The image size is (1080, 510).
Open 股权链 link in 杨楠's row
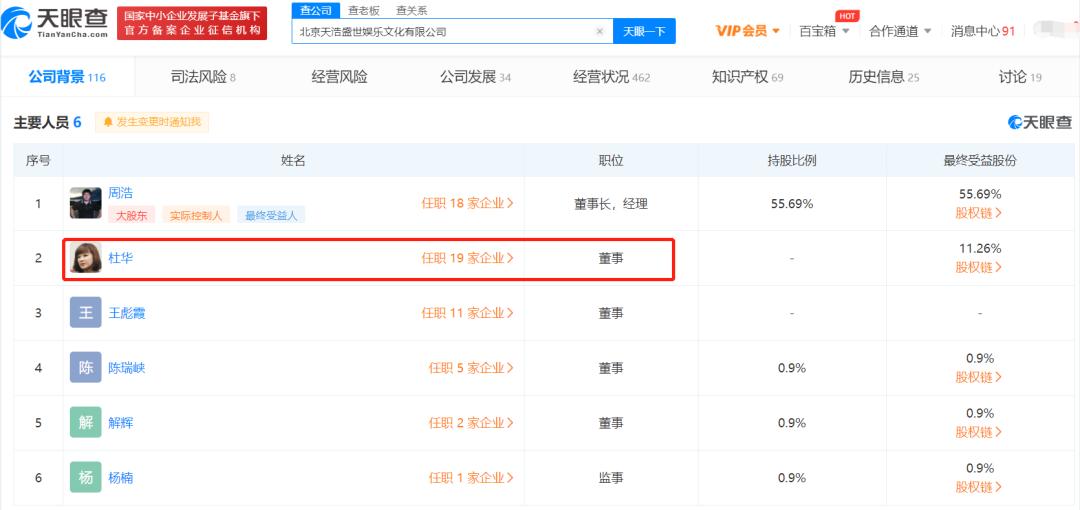[x=979, y=487]
